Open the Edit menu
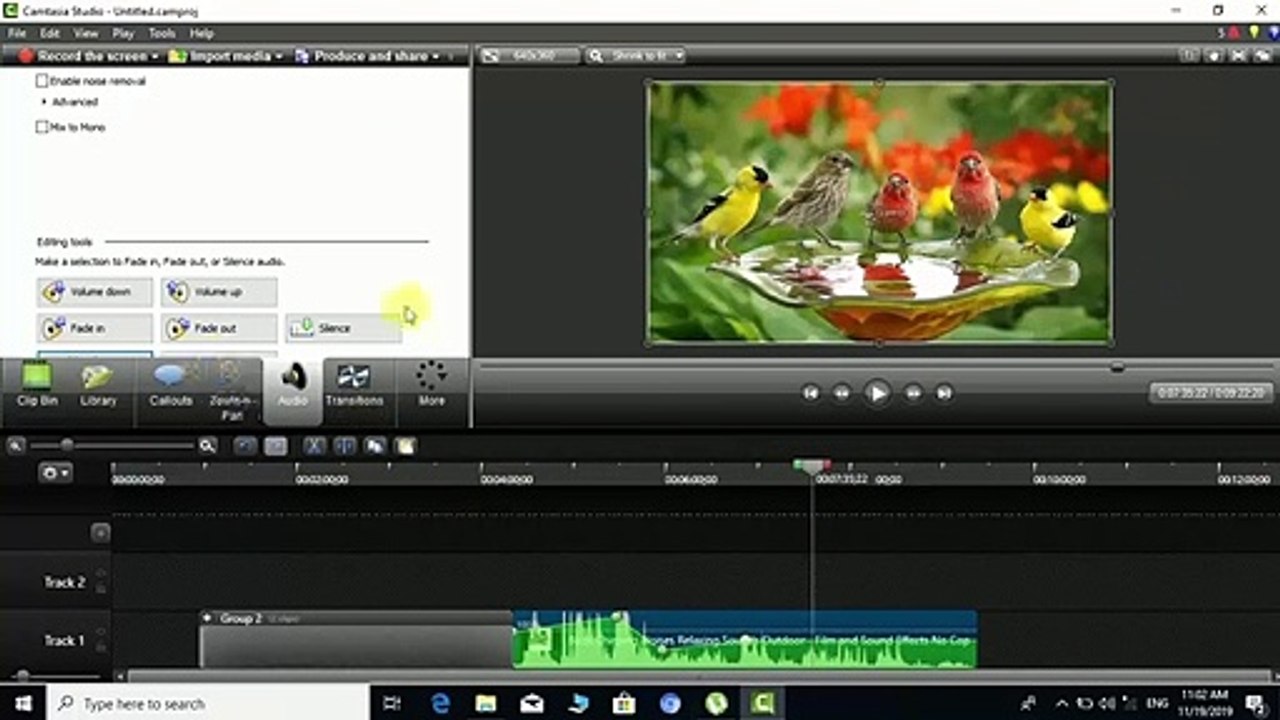Image resolution: width=1280 pixels, height=720 pixels. [x=49, y=33]
